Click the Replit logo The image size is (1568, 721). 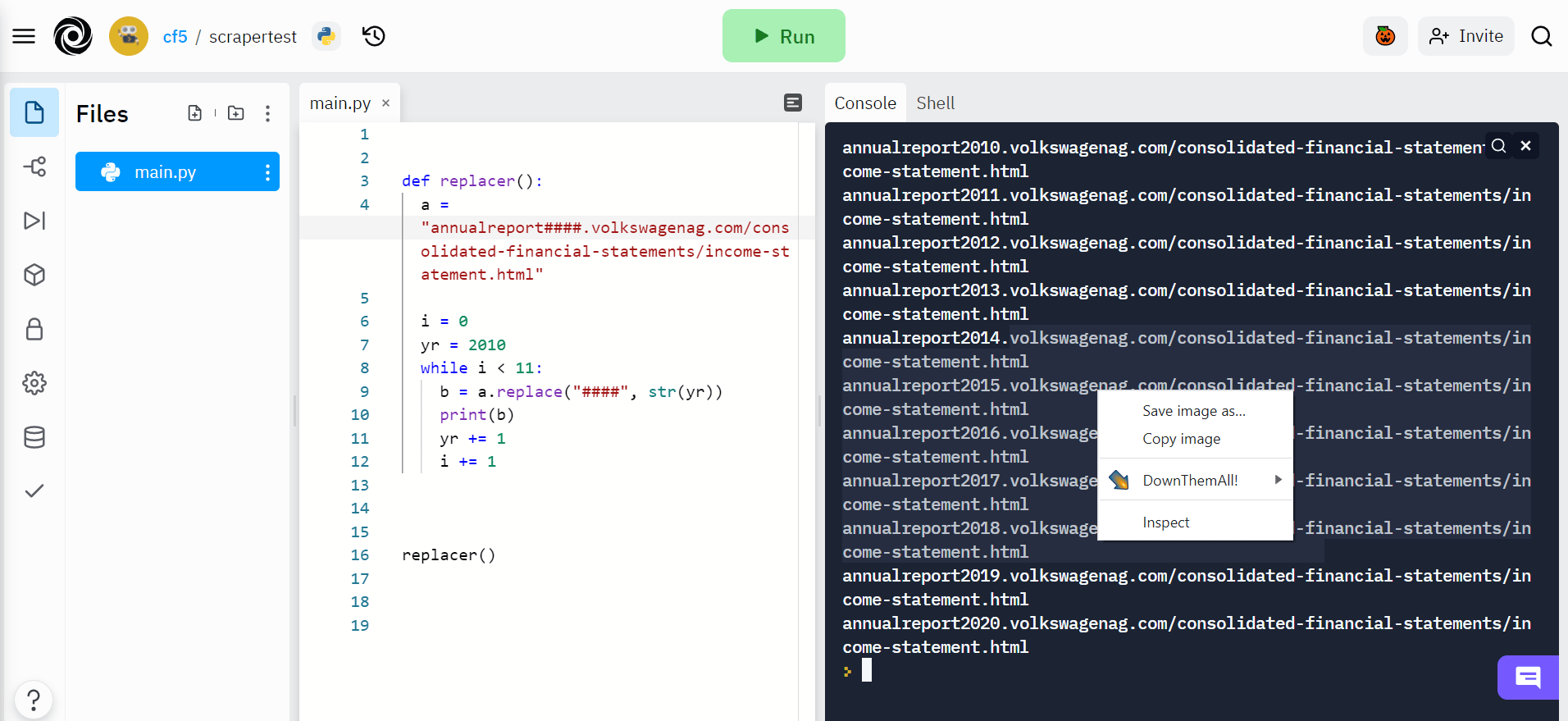[x=73, y=36]
